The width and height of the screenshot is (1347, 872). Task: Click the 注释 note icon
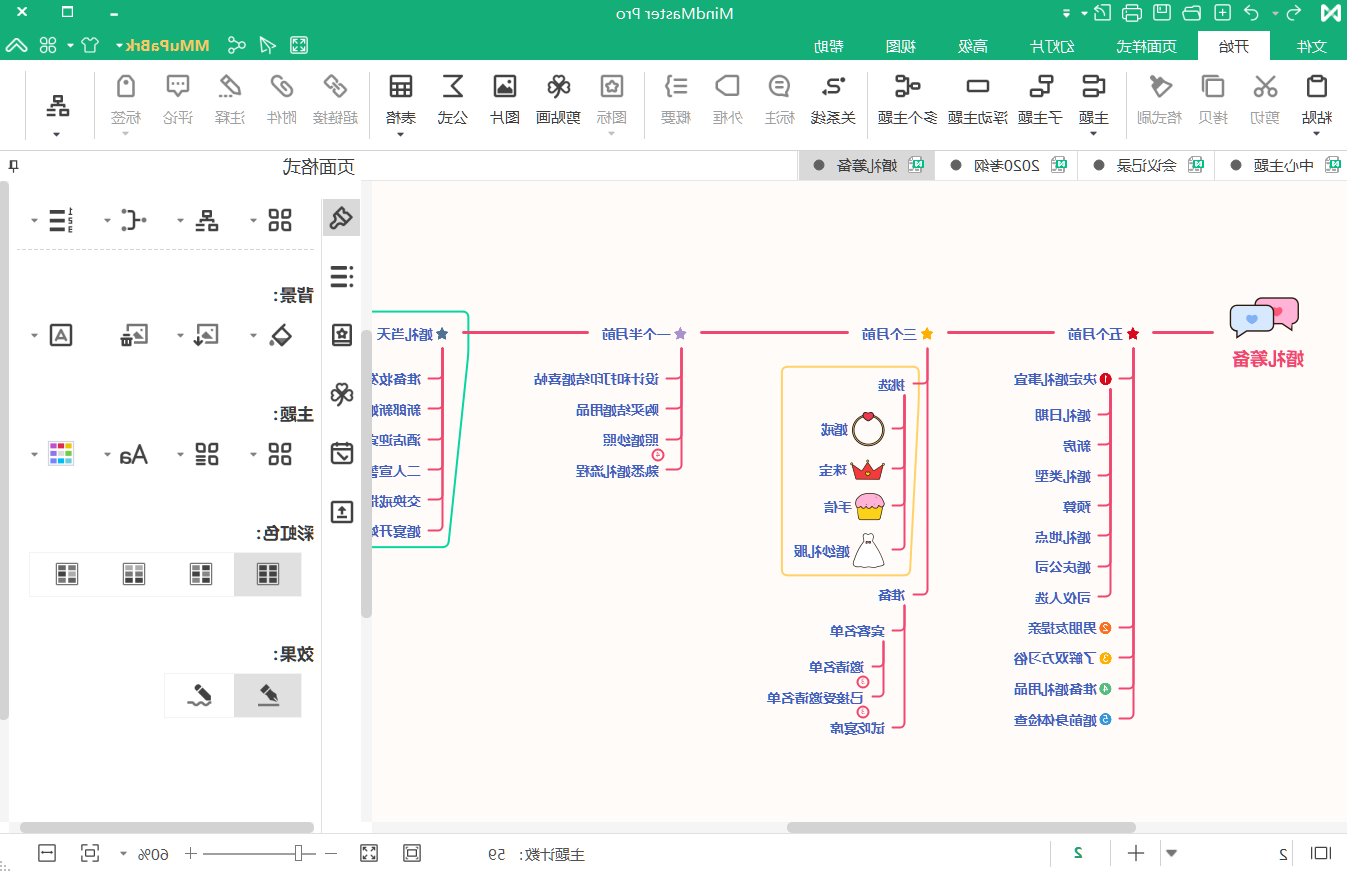pyautogui.click(x=230, y=87)
